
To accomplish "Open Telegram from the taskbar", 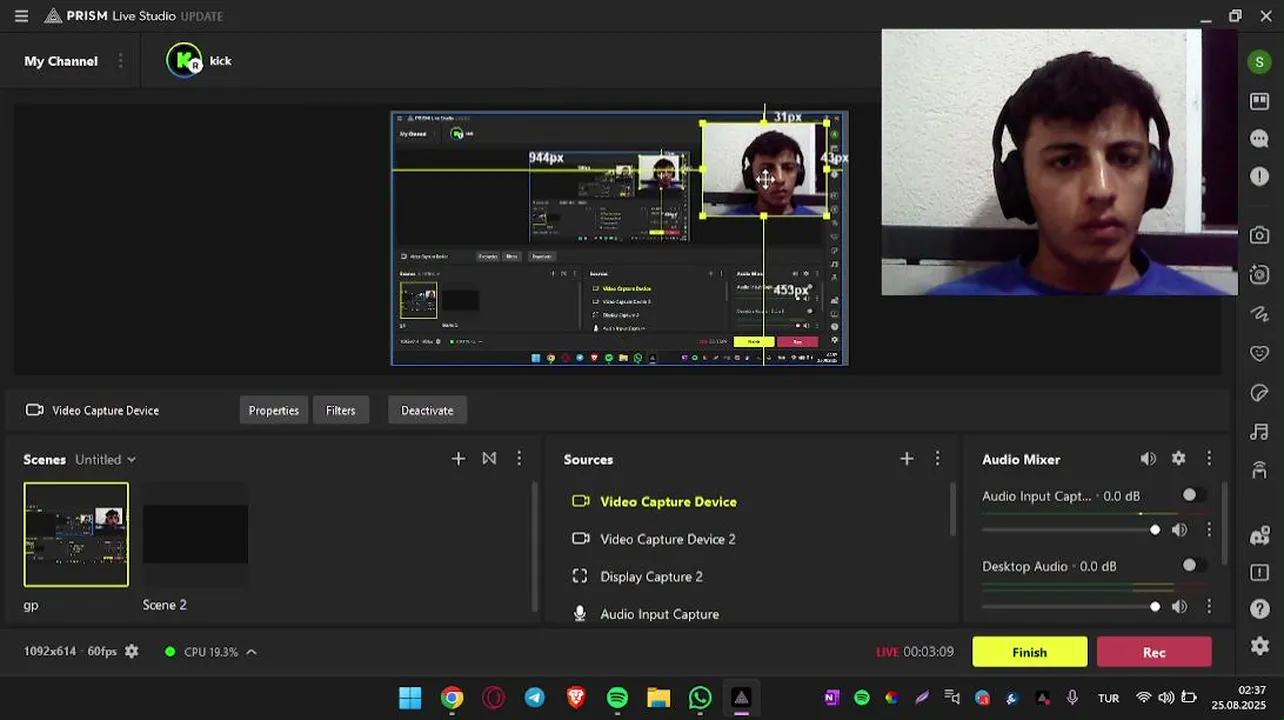I will 535,698.
